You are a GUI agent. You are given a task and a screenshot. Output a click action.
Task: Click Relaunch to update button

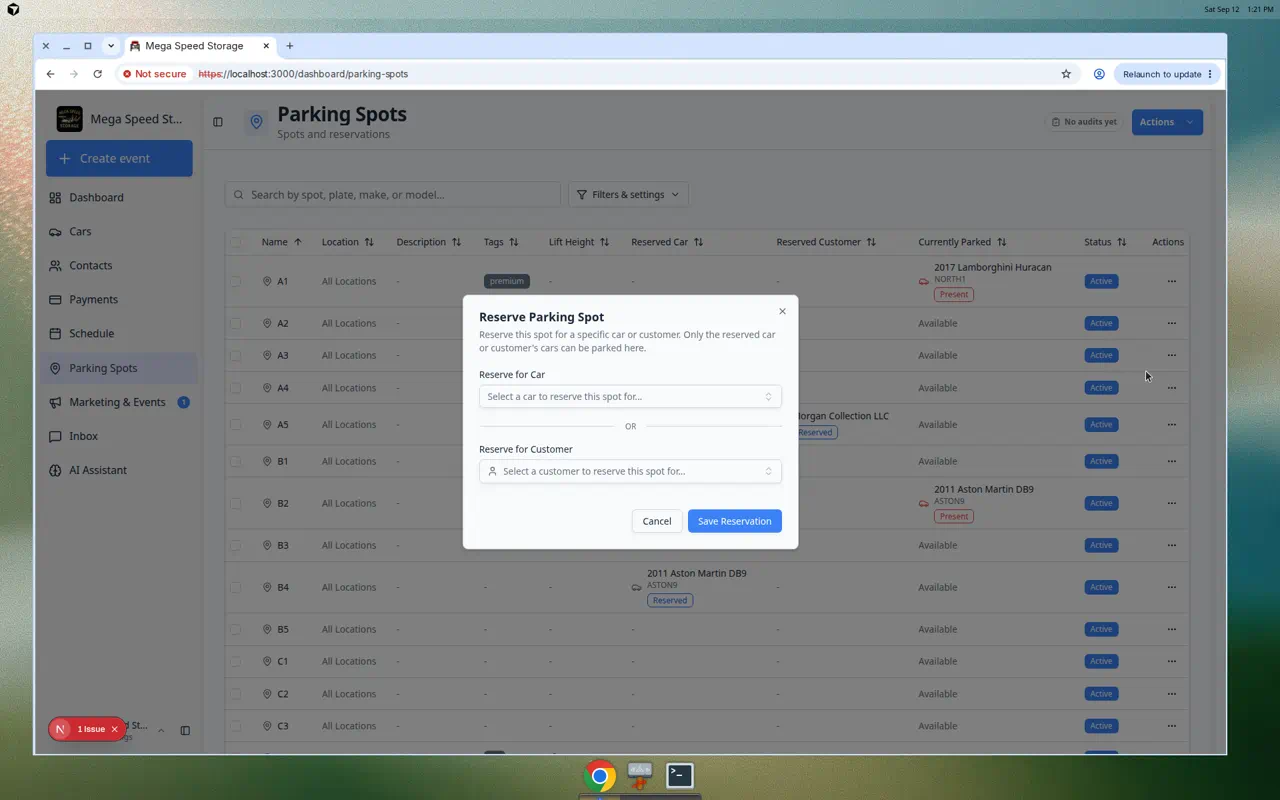(1167, 74)
